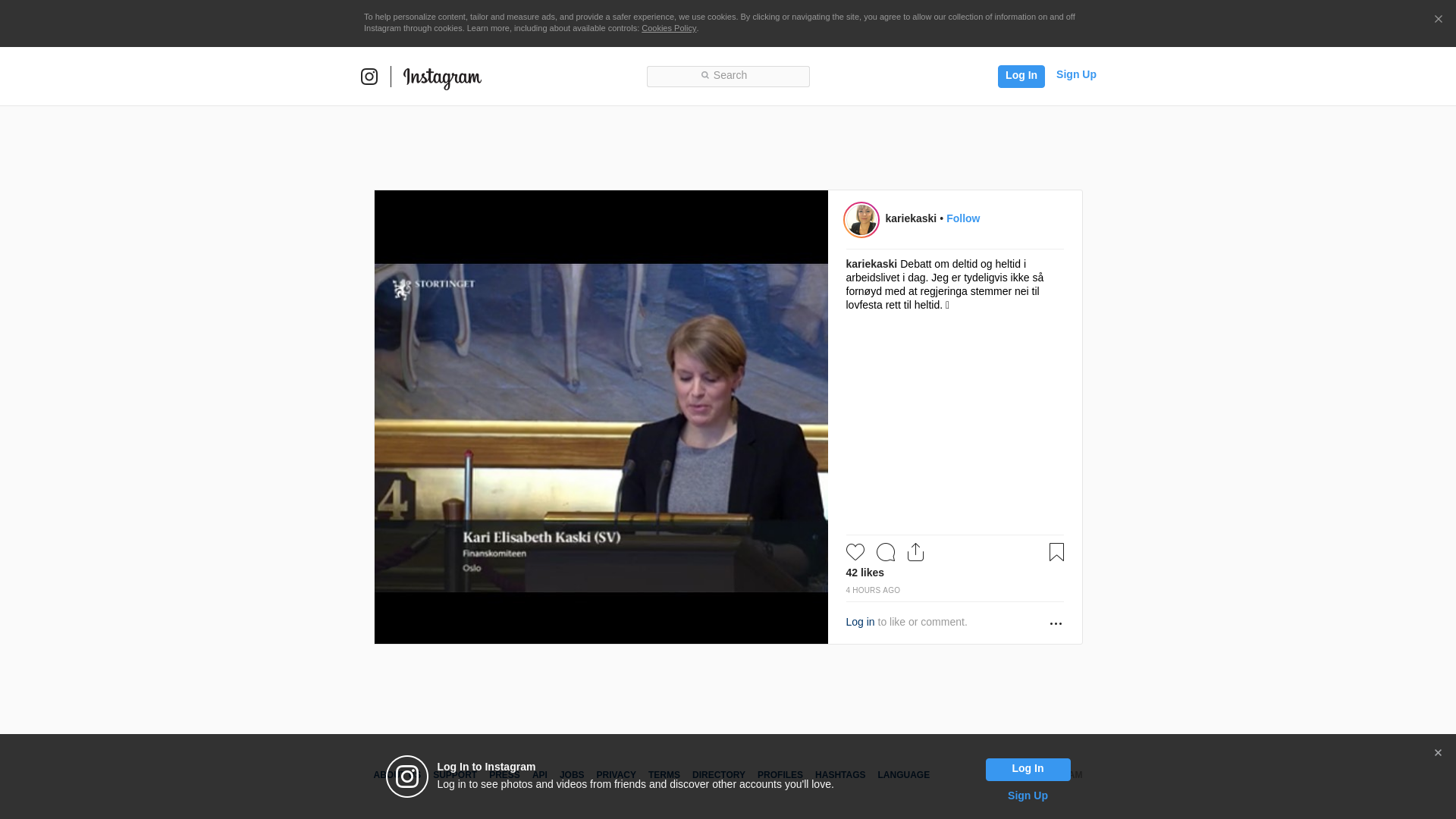Image resolution: width=1456 pixels, height=819 pixels.
Task: Click the Search input field
Action: [728, 76]
